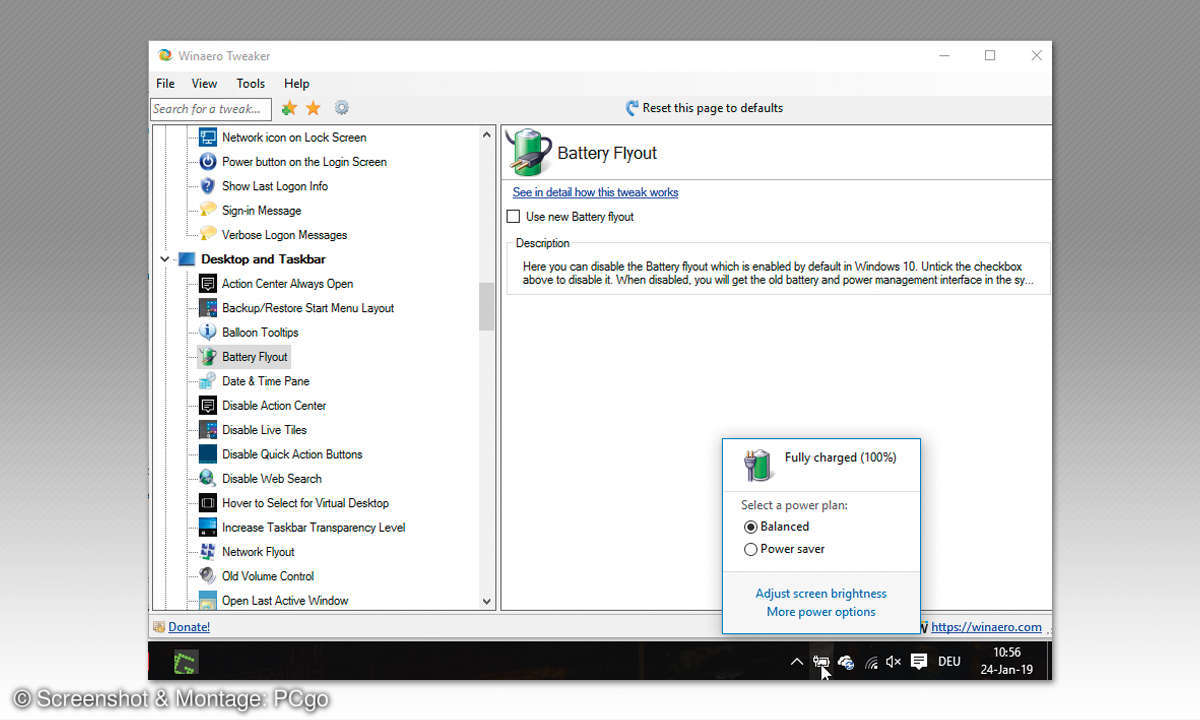The width and height of the screenshot is (1200, 720).
Task: Show hidden tray icons chevron
Action: [x=796, y=661]
